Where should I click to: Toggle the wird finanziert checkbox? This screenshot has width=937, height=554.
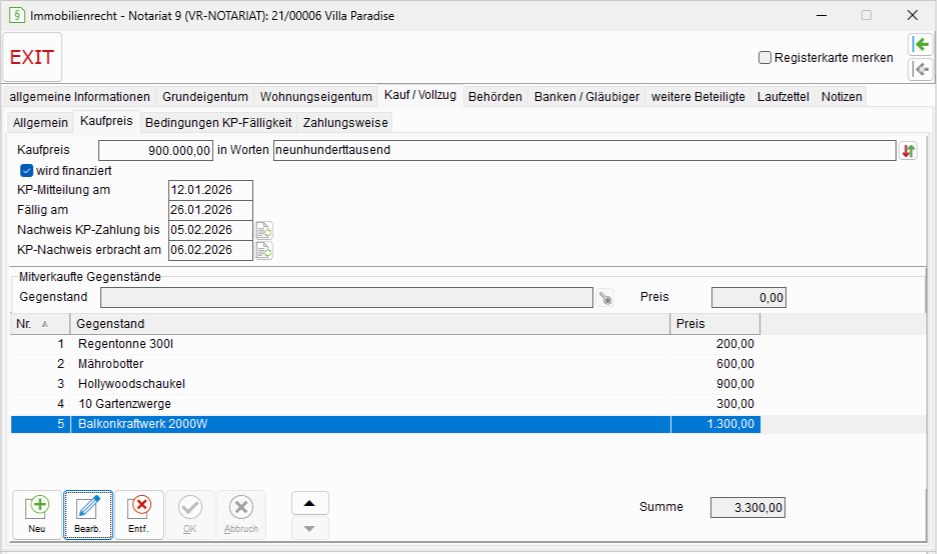point(26,171)
